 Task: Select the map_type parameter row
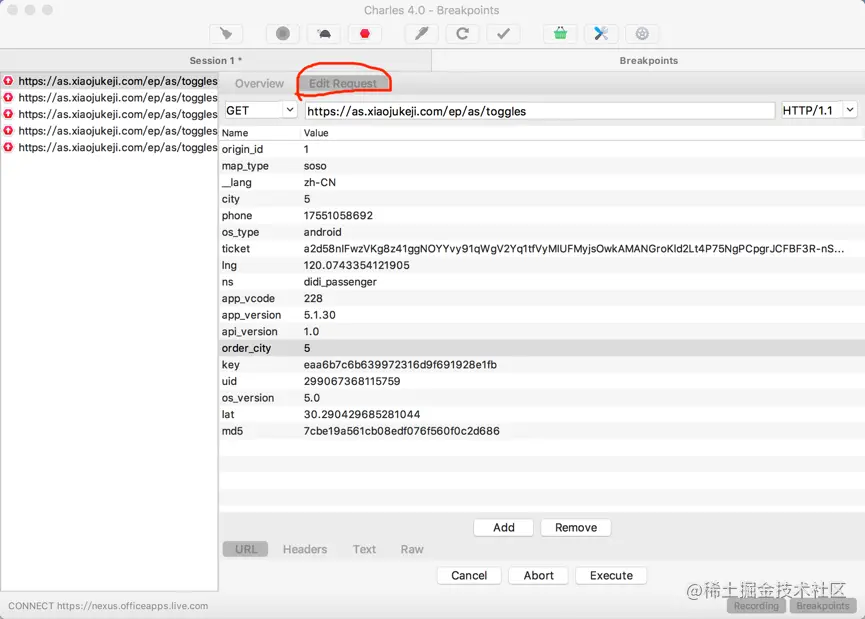[542, 166]
